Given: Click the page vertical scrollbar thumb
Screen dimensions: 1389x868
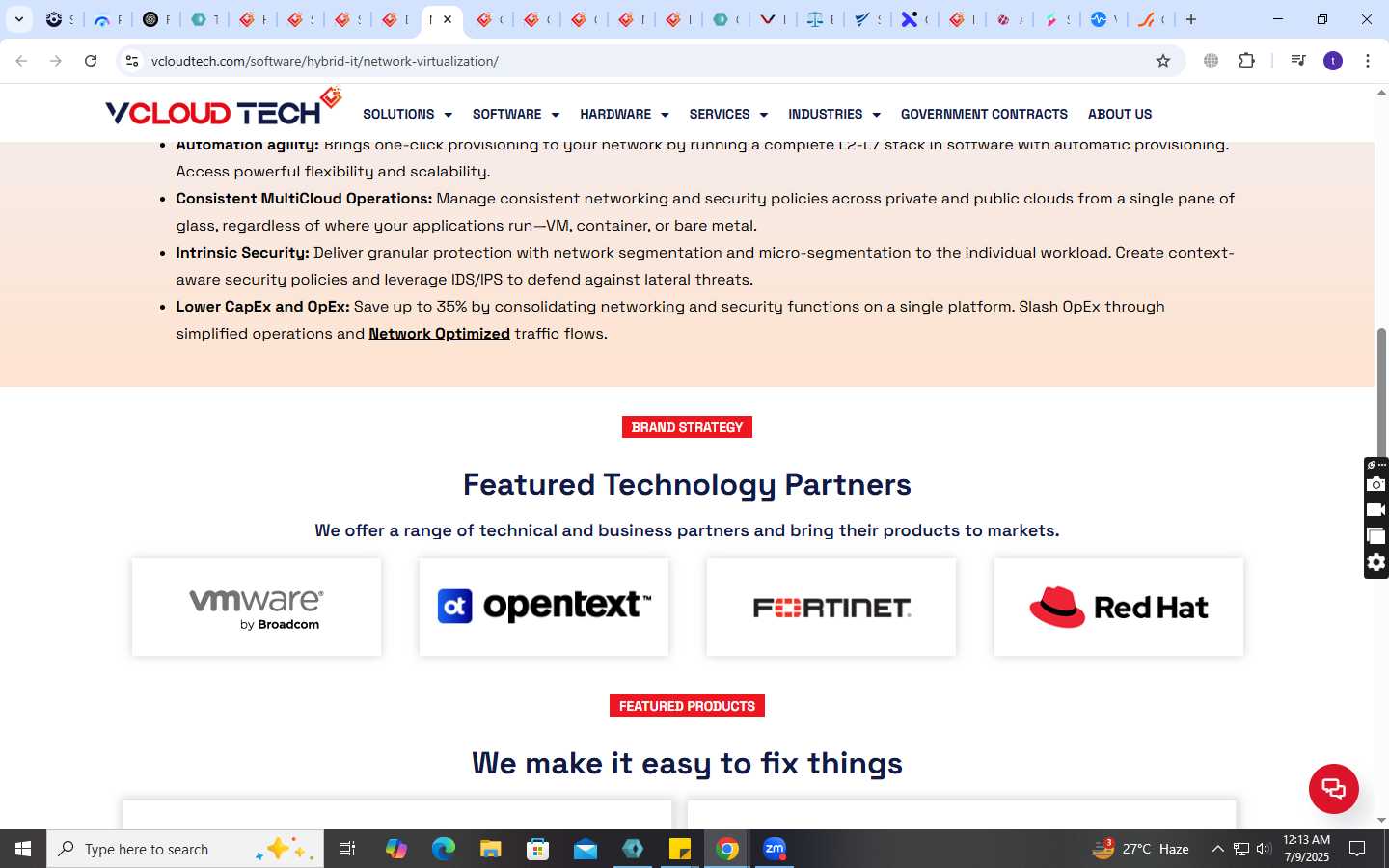Looking at the screenshot, I should click(x=1381, y=393).
